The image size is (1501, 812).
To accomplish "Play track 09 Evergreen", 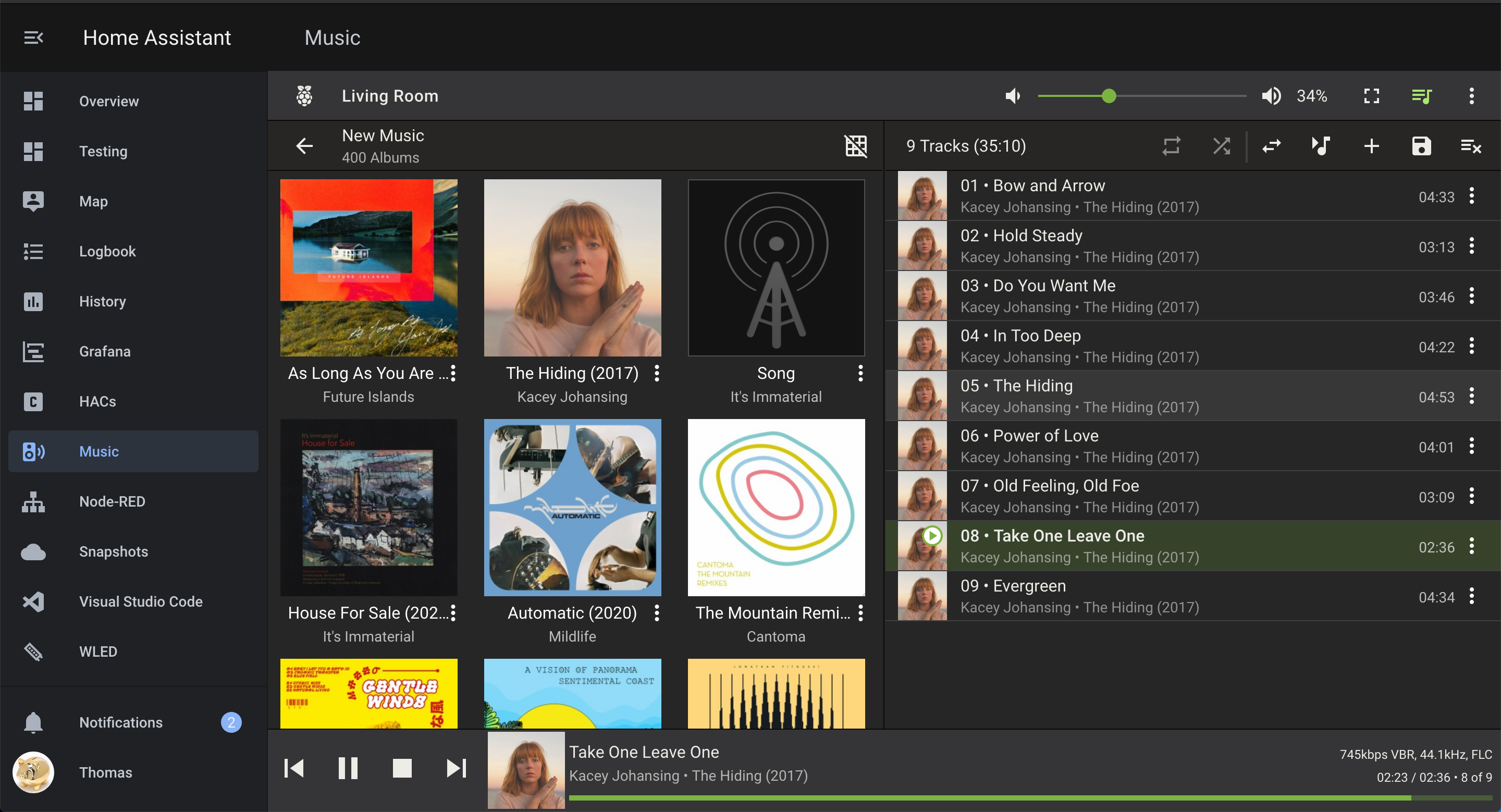I will click(1193, 596).
